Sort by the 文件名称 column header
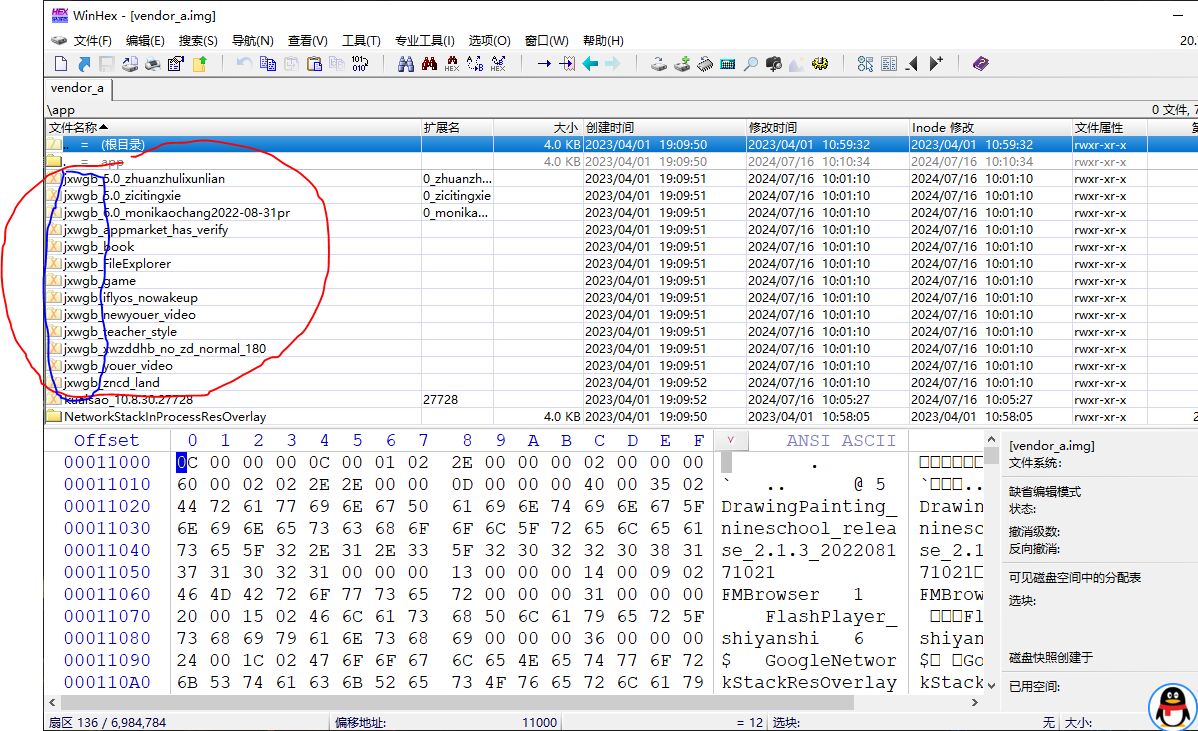Screen dimensions: 1198x731 [x=78, y=128]
